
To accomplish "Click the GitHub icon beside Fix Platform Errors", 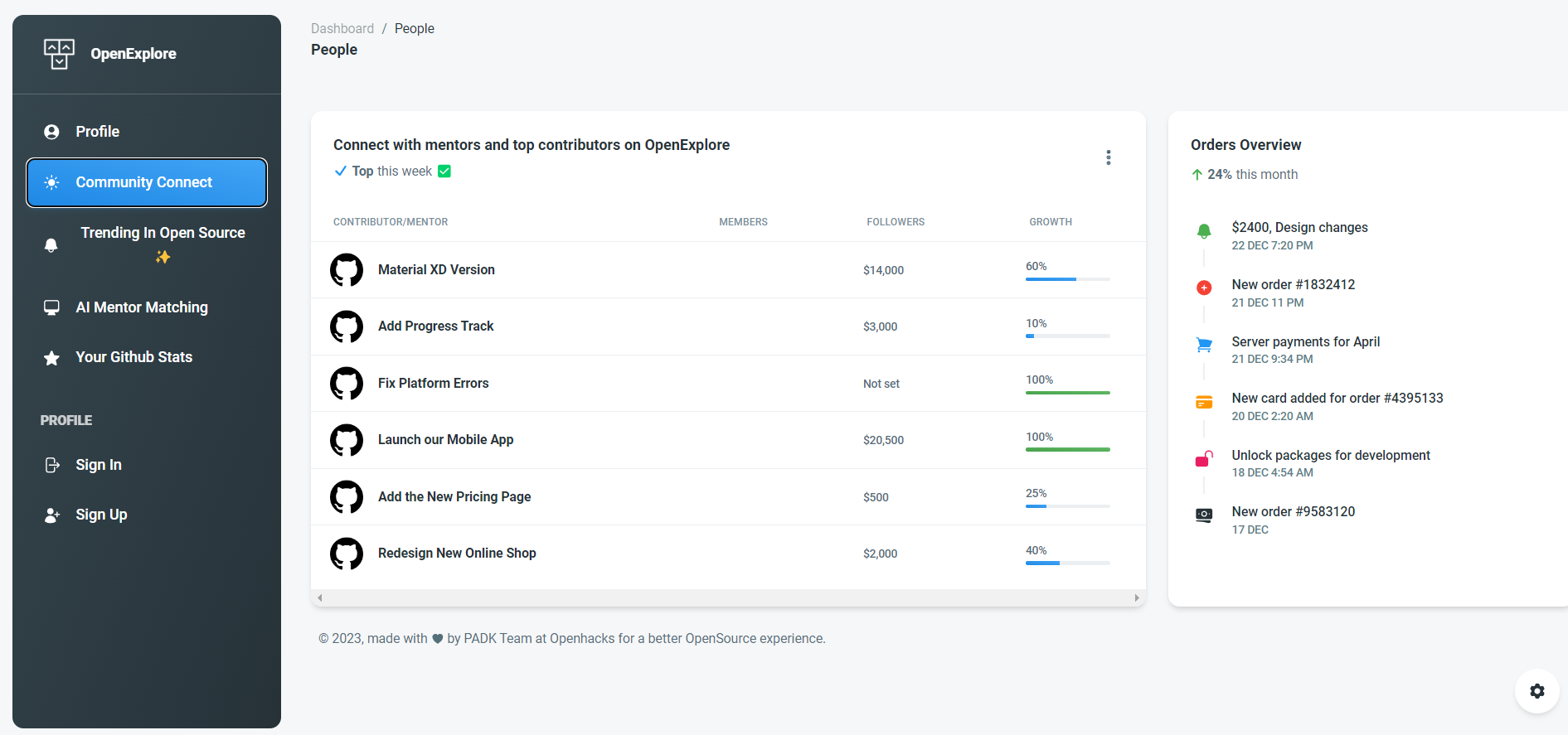I will [347, 384].
